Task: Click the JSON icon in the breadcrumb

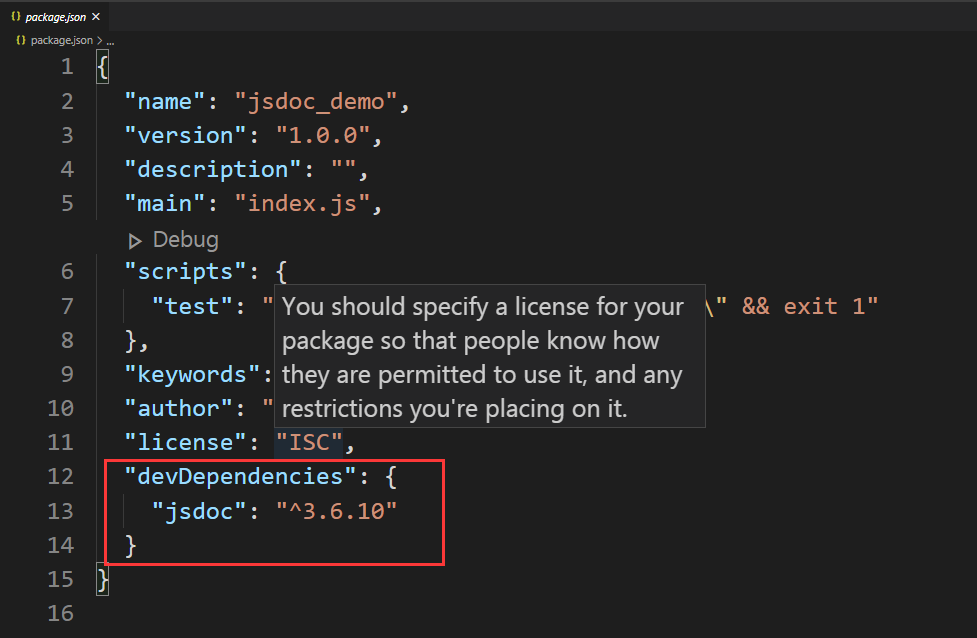Action: (x=21, y=40)
